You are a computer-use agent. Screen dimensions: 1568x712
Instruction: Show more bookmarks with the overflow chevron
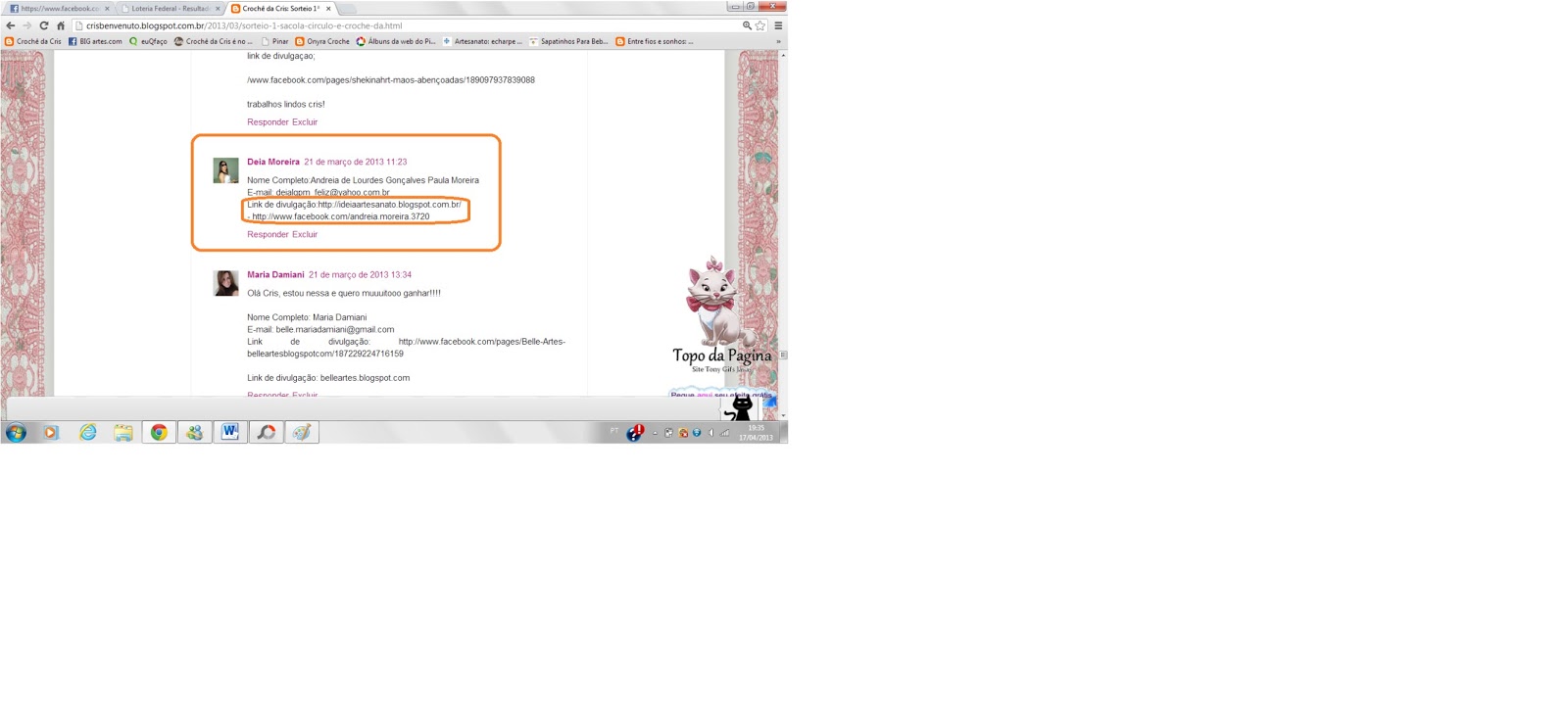coord(778,41)
